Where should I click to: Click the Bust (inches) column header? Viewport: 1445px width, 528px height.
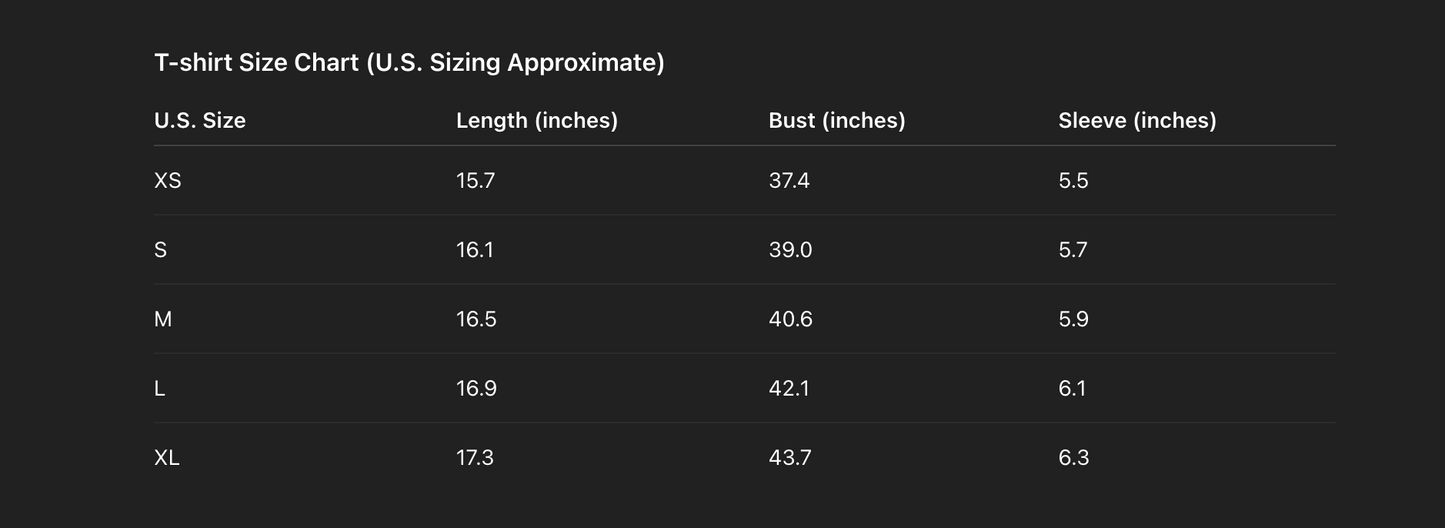[836, 121]
